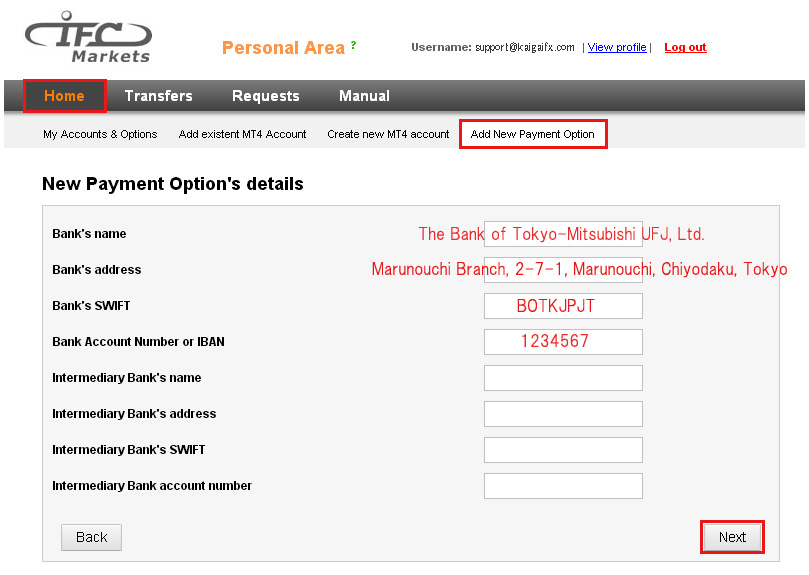
Task: Click the Intermediary Bank's SWIFT label
Action: 128,450
